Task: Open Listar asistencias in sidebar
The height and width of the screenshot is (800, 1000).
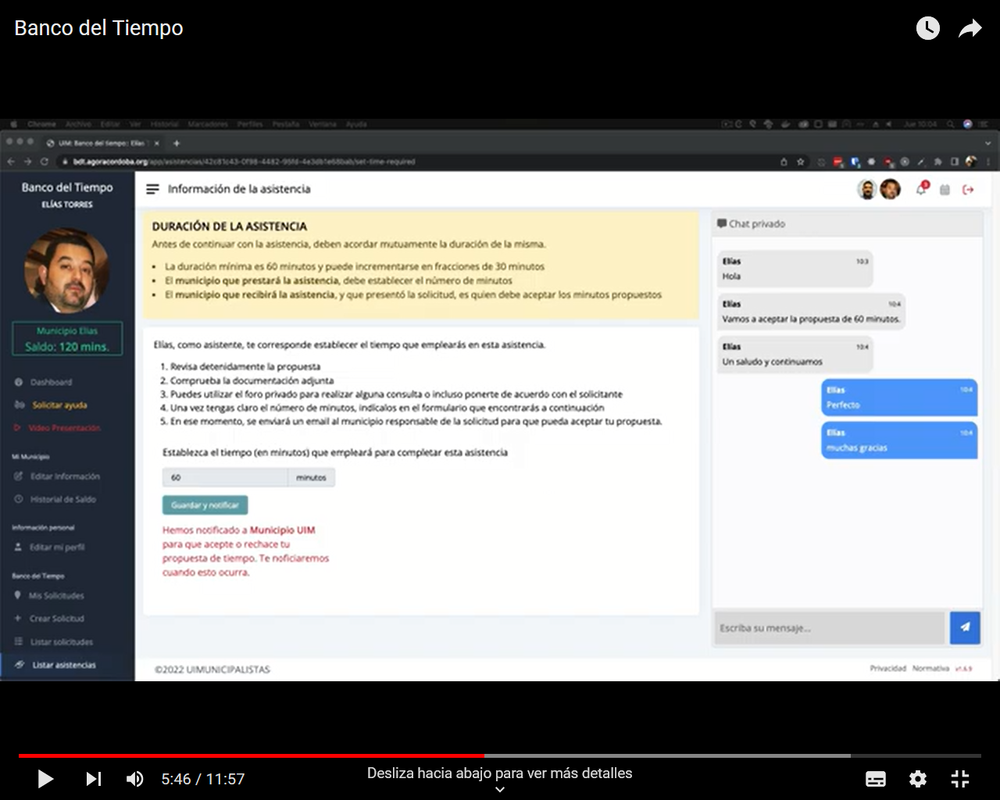Action: [x=63, y=665]
